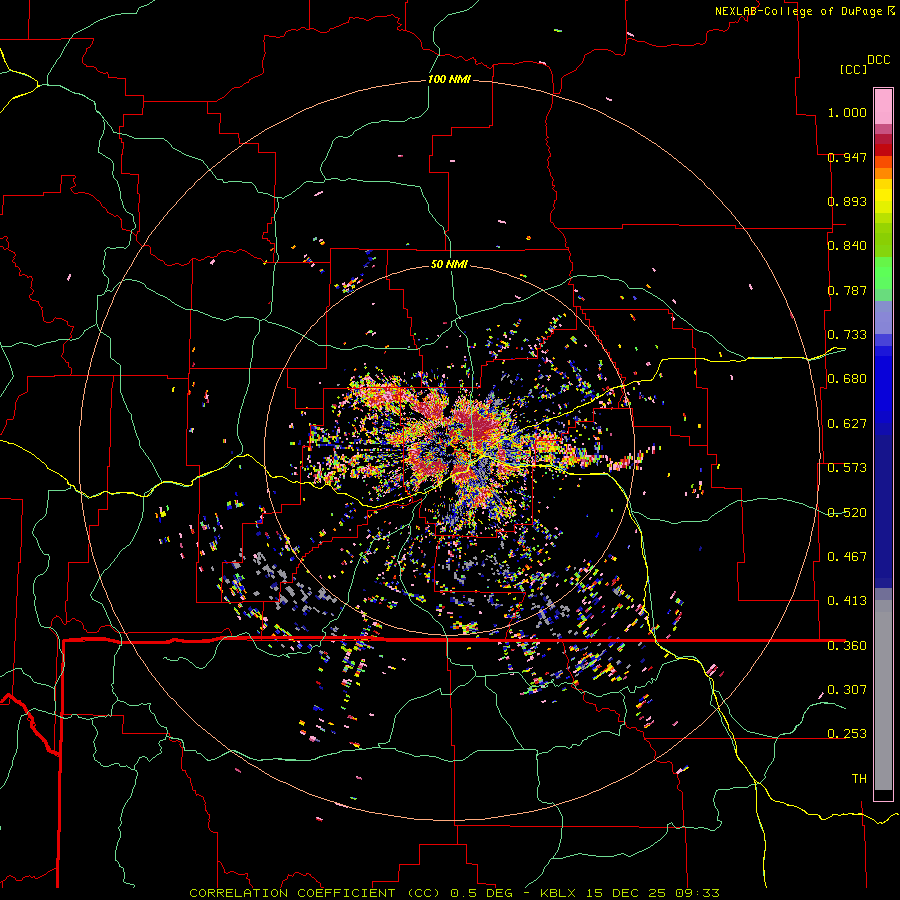This screenshot has width=900, height=900.
Task: Click the 0.787 scale label
Action: (847, 290)
